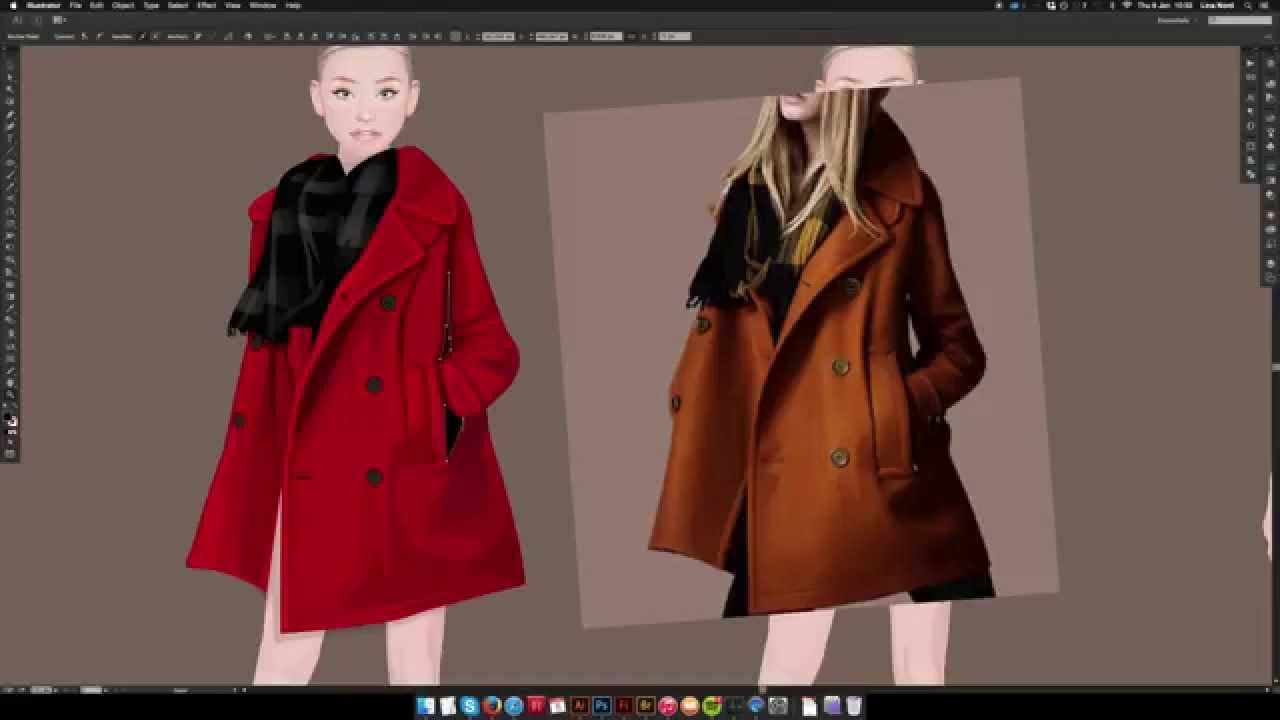Open the Essentials workspace switcher

[1178, 19]
